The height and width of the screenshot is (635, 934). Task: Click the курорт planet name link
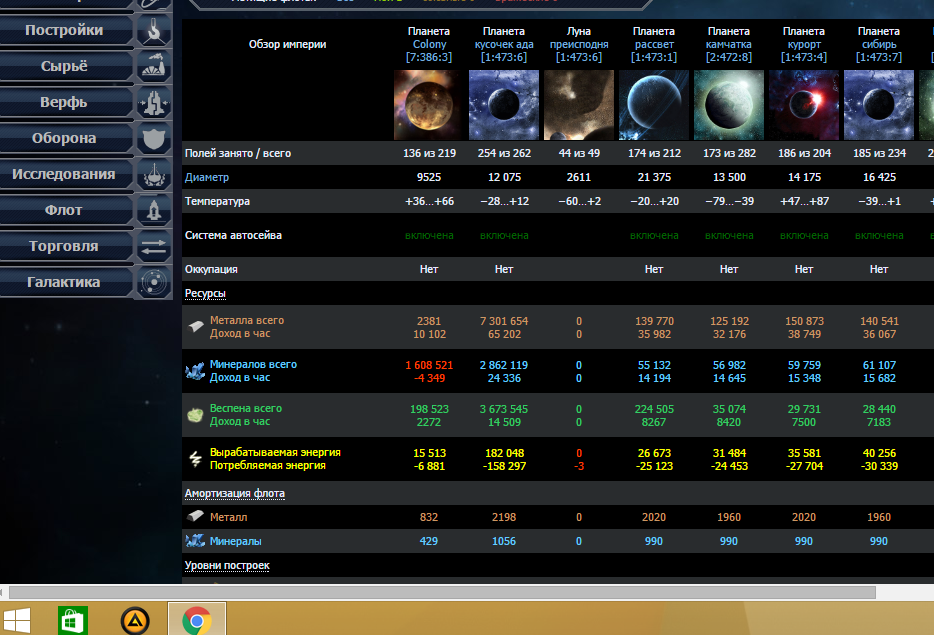(x=804, y=44)
